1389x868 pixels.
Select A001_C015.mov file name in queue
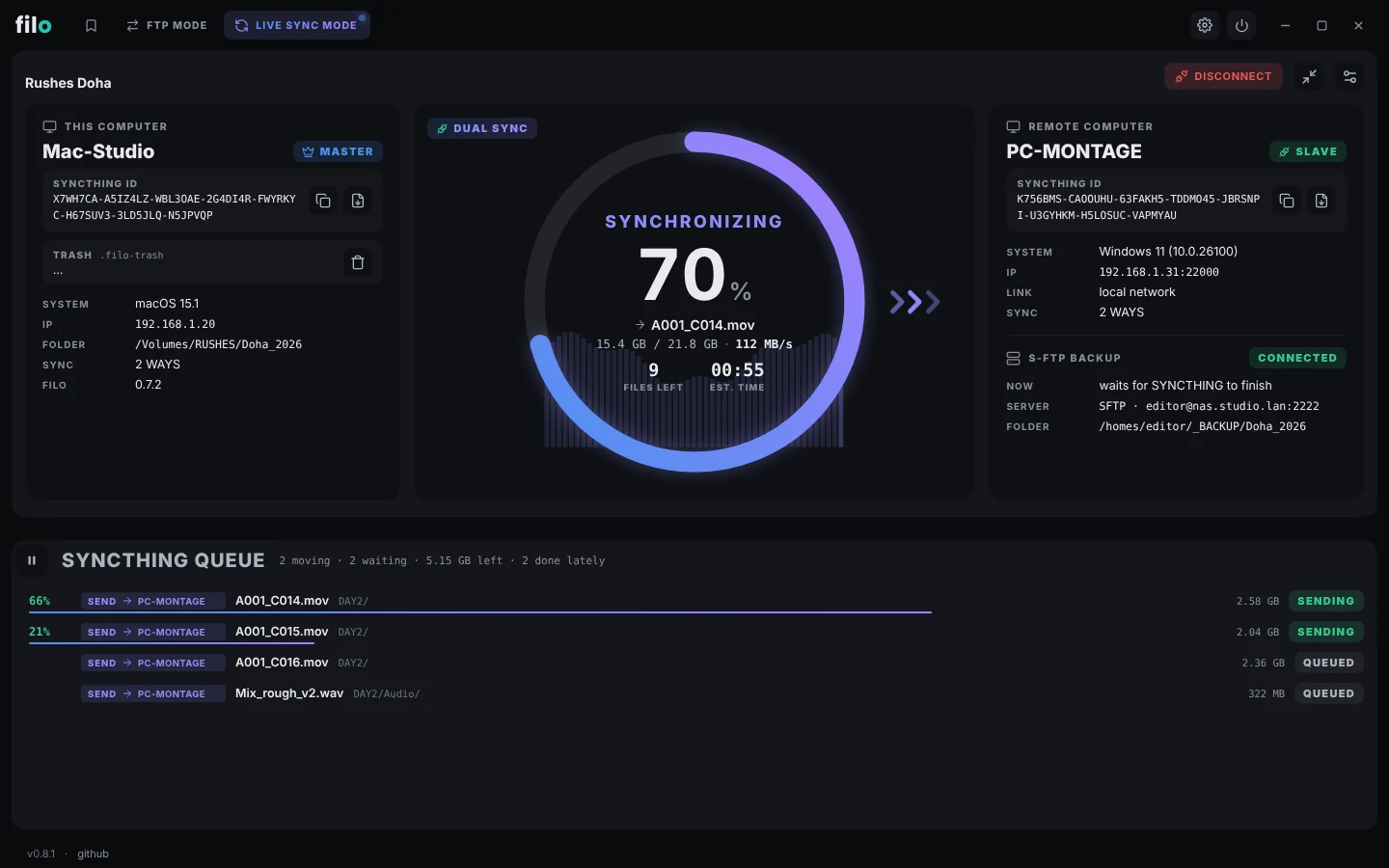pyautogui.click(x=282, y=632)
